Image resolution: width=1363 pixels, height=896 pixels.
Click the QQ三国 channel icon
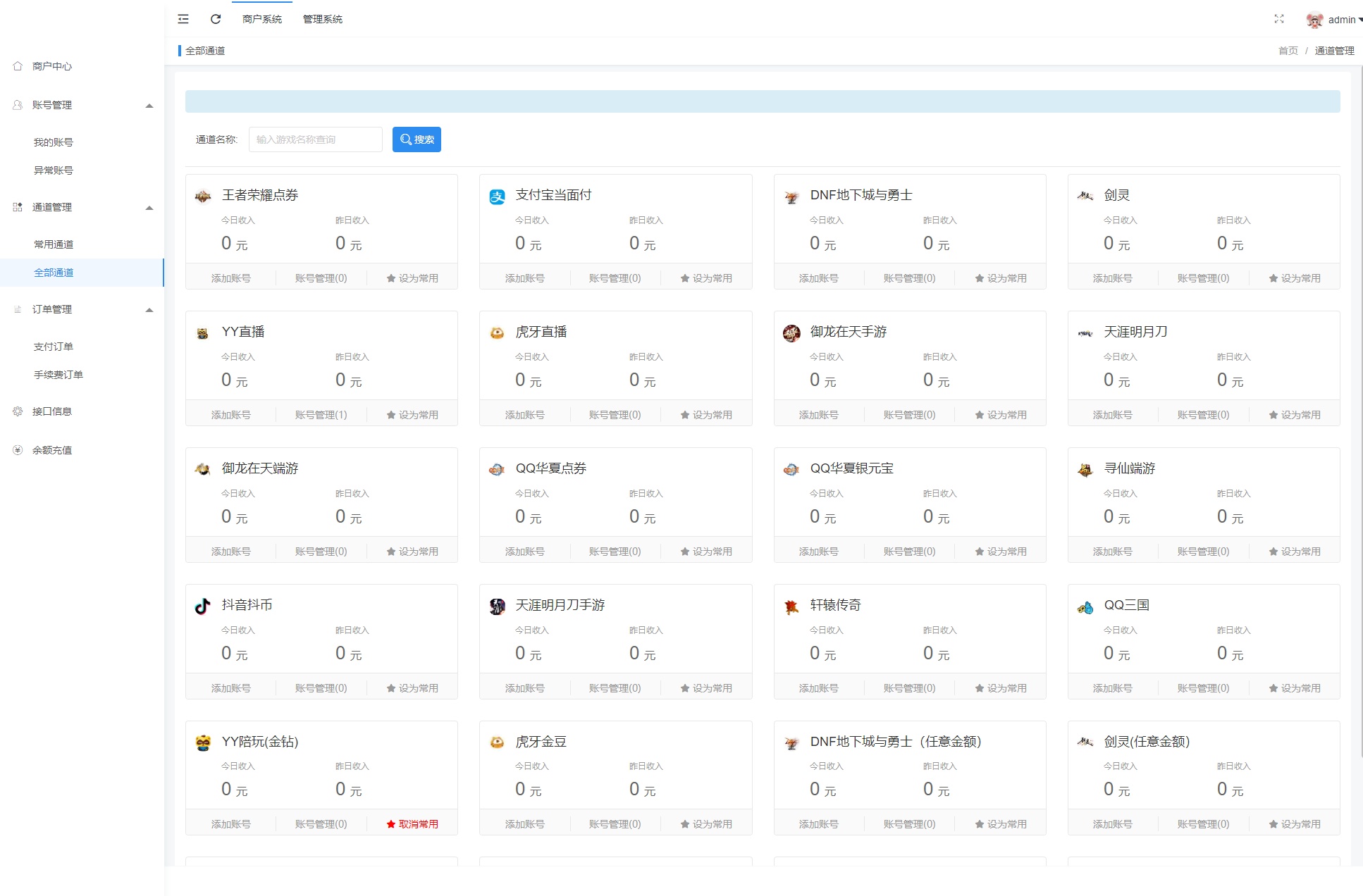1085,607
